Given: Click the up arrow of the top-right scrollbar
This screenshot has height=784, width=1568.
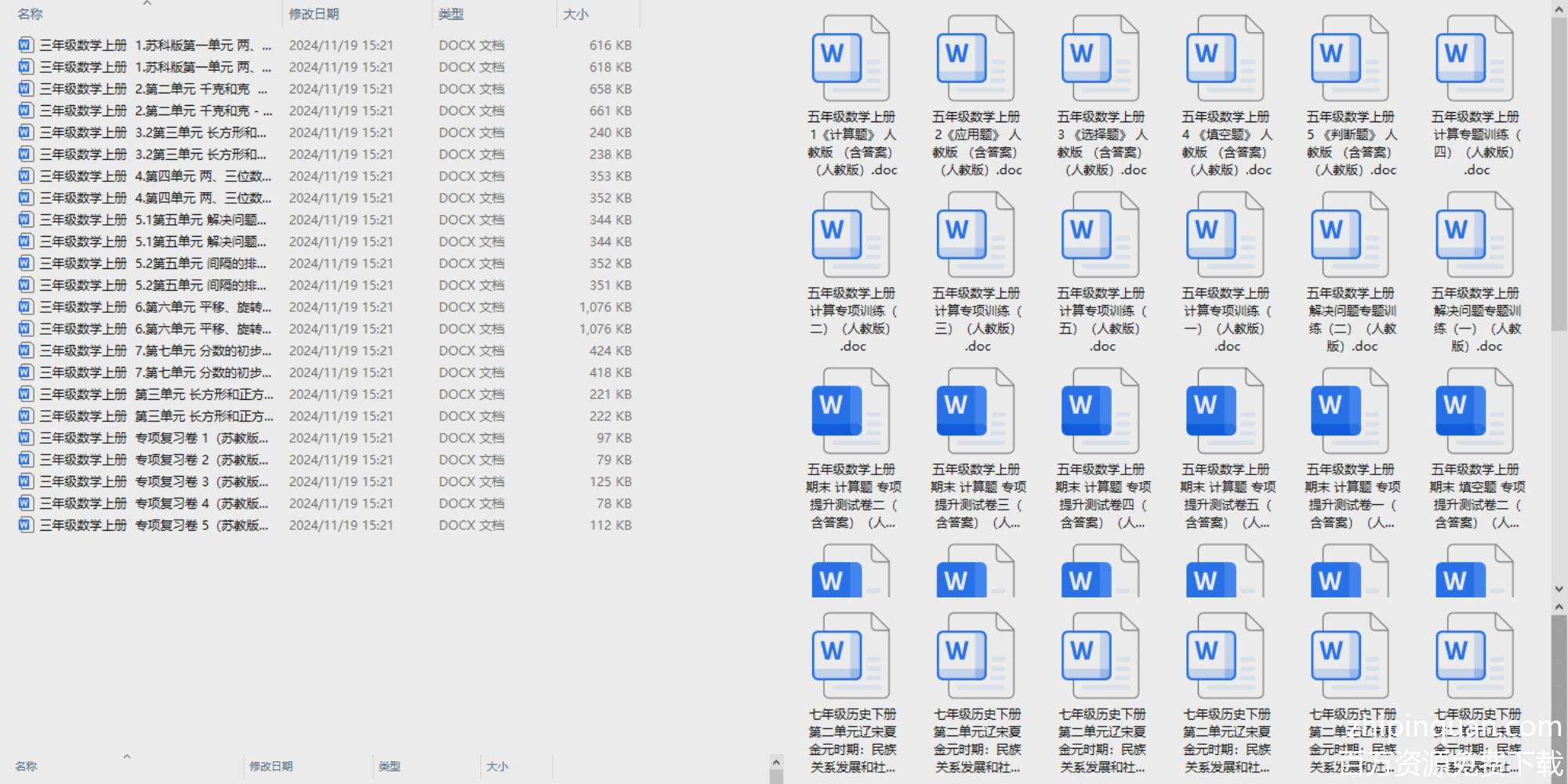Looking at the screenshot, I should [1559, 8].
